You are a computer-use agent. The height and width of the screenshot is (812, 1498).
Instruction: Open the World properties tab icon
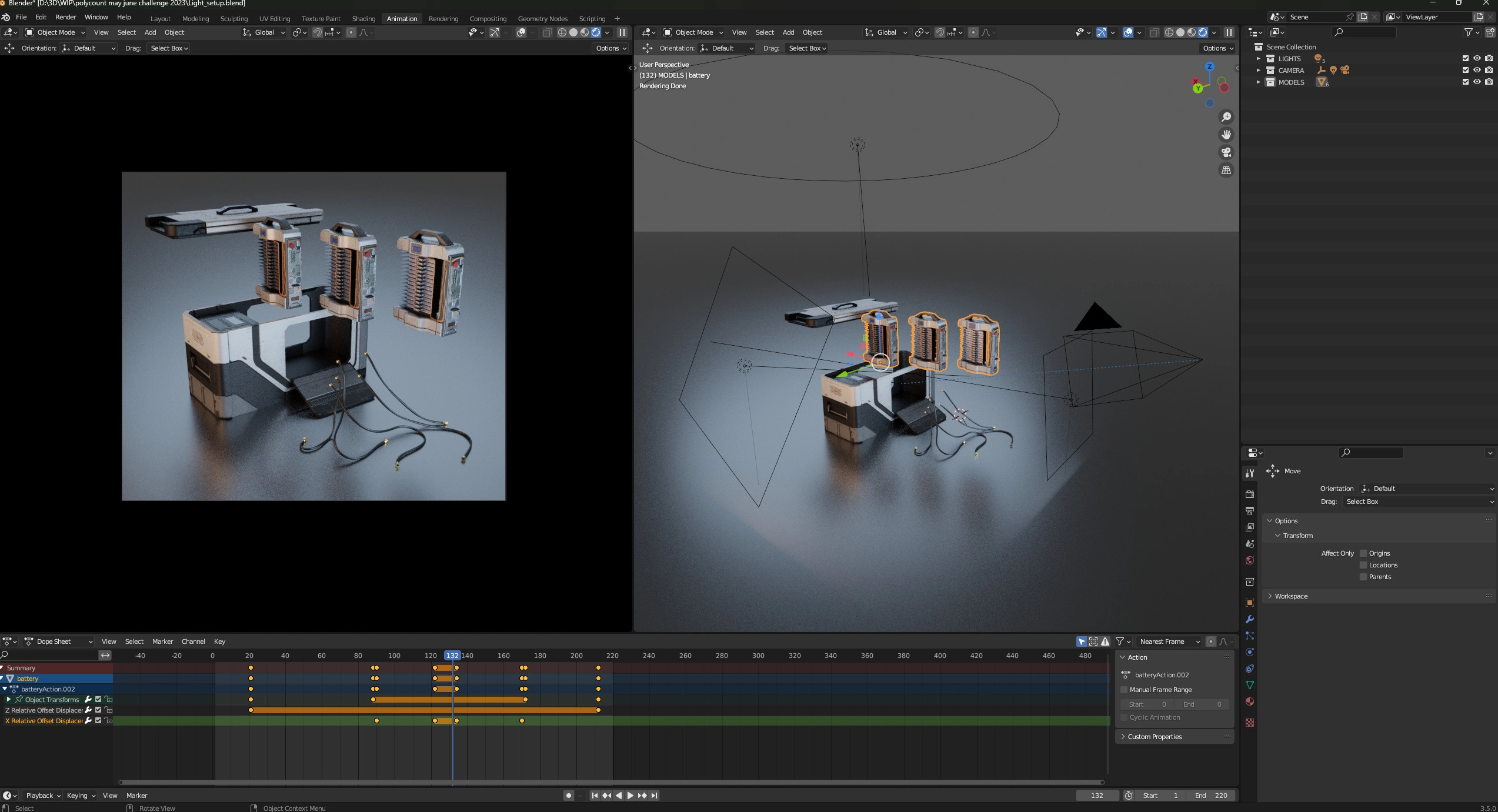(x=1250, y=560)
